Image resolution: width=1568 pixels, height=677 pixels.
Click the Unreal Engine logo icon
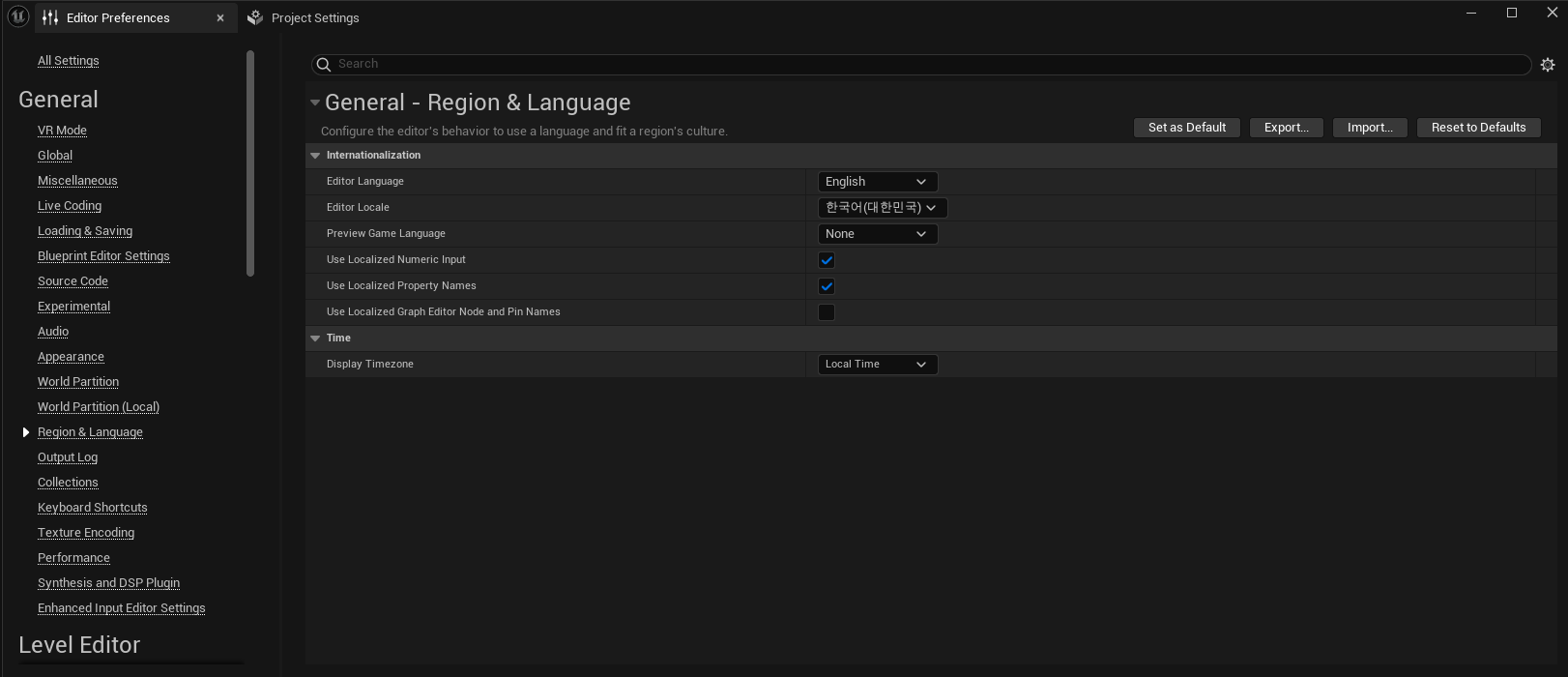click(x=17, y=16)
